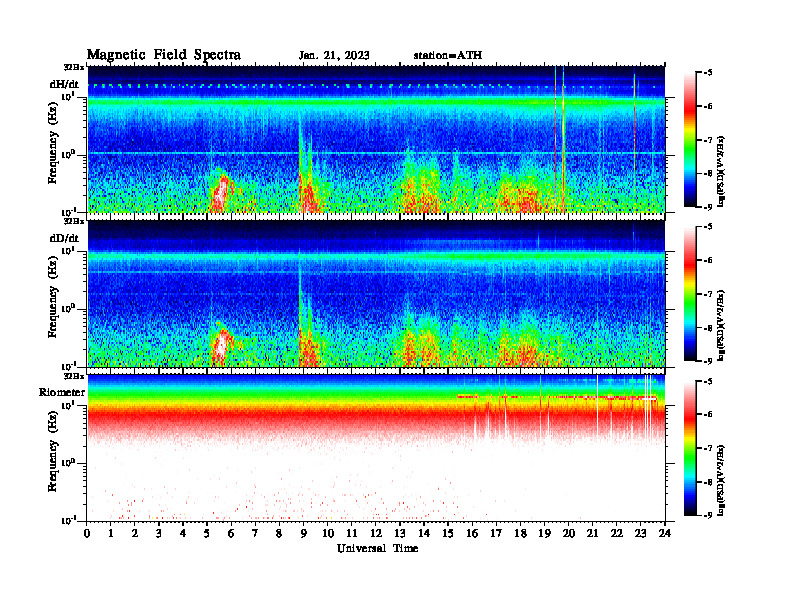Click the "Universal Time" axis title
This screenshot has width=792, height=612.
click(x=377, y=548)
